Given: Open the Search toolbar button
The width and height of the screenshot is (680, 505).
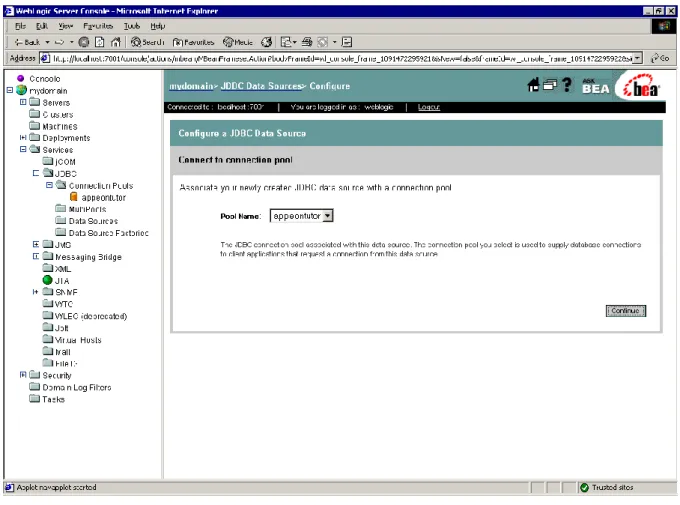Looking at the screenshot, I should click(x=148, y=42).
